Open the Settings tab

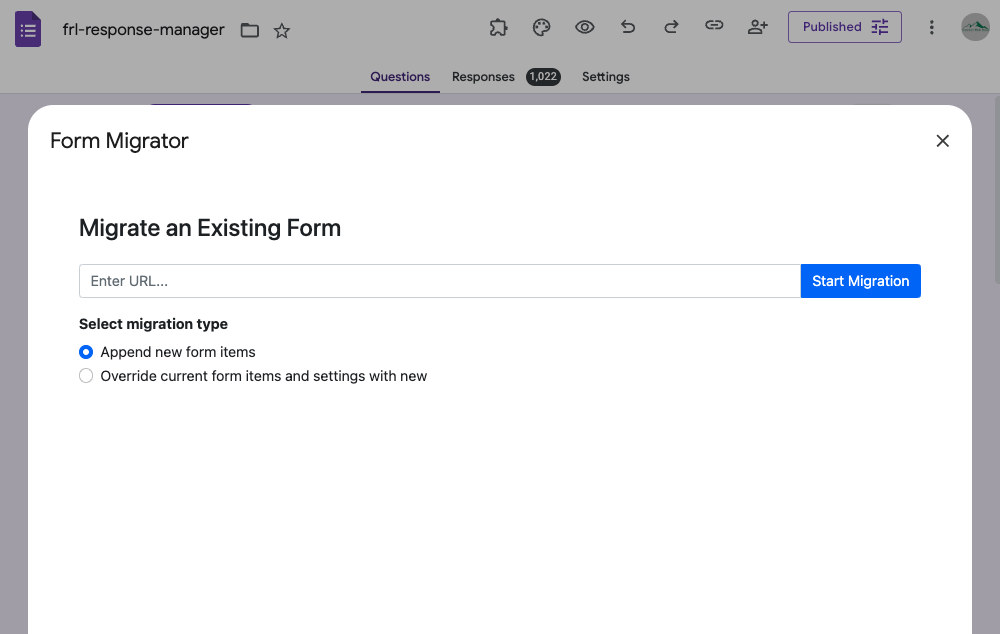click(x=605, y=76)
